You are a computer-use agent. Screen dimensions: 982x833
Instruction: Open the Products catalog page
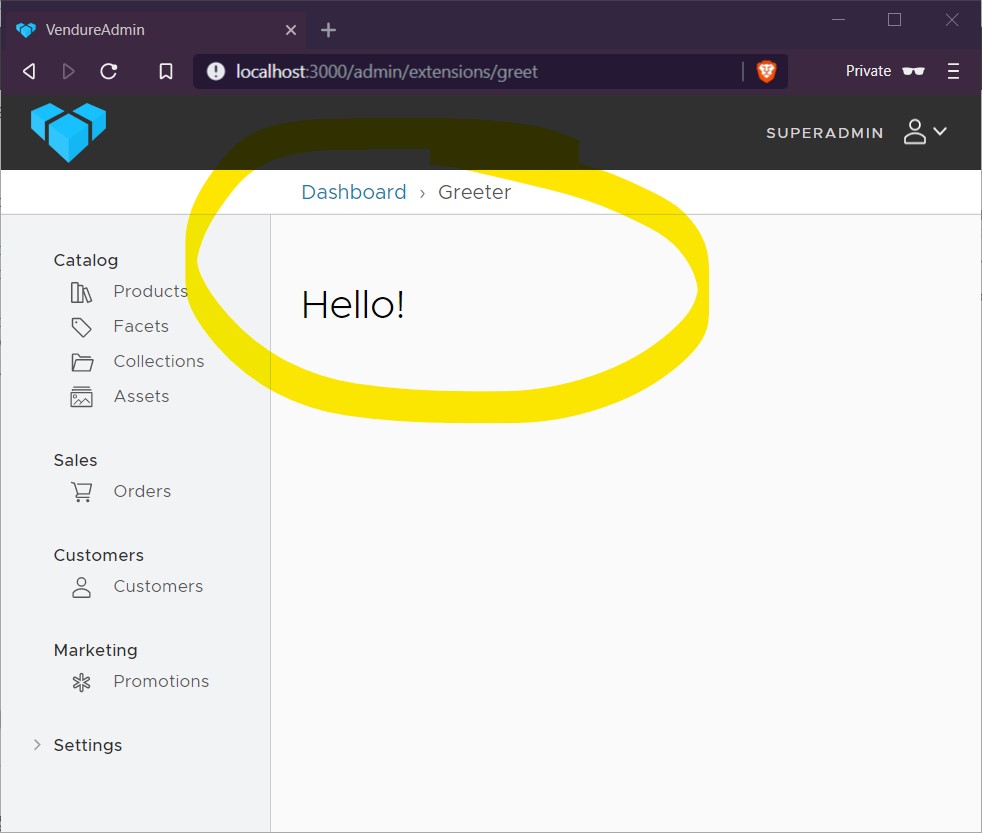click(150, 291)
